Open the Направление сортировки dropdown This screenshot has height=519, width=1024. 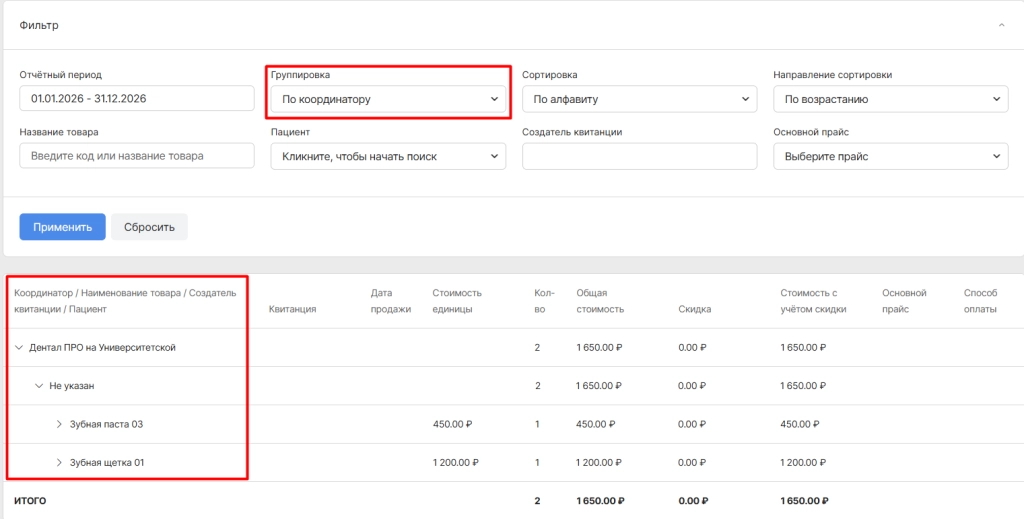pos(891,99)
